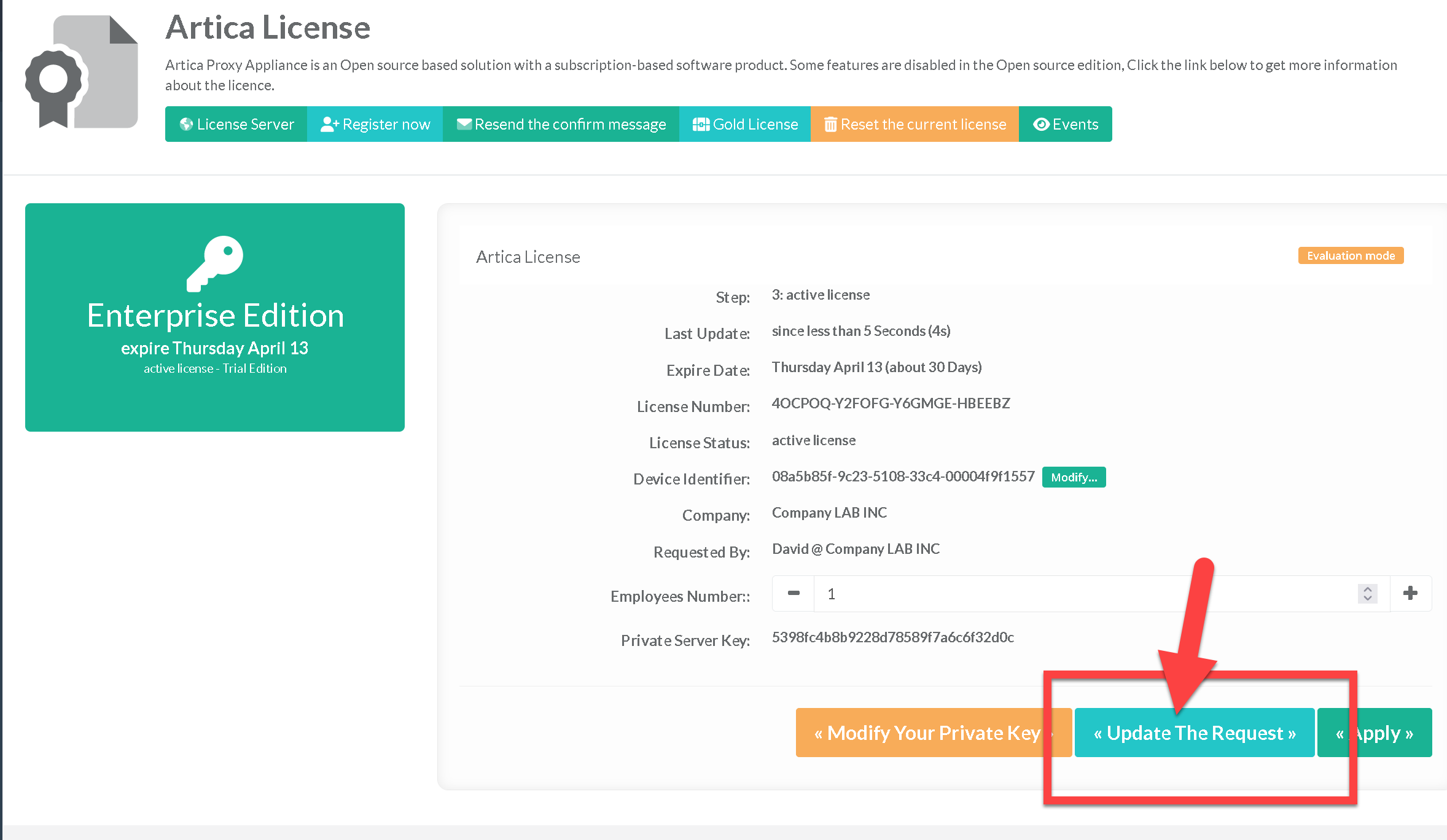1447x840 pixels.
Task: Click the white key icon in Enterprise Edition panel
Action: tap(215, 263)
